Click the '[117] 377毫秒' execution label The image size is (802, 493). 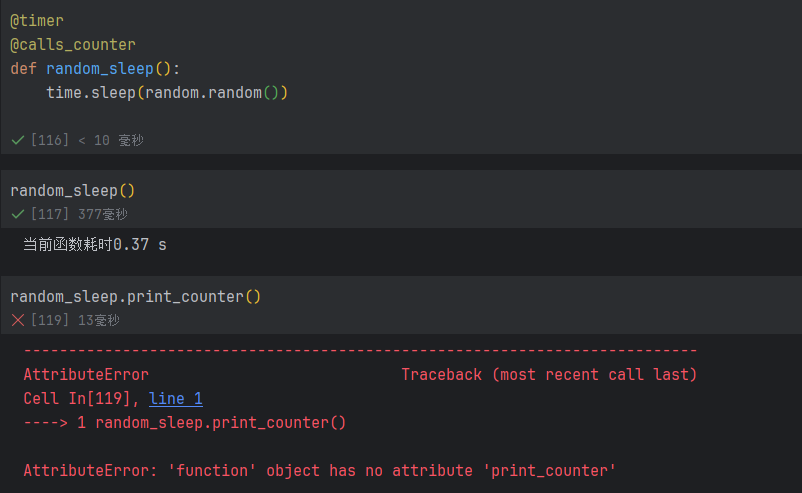coord(79,214)
